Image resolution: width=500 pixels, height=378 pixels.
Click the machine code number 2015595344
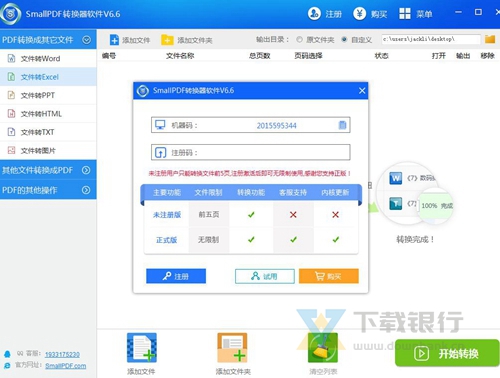[x=276, y=126]
